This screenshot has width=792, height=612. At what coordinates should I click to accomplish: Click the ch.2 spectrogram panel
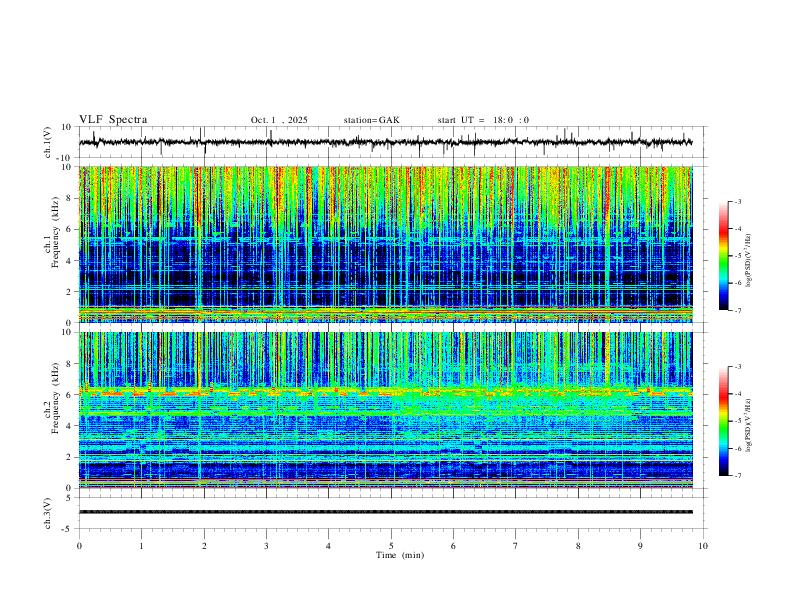386,410
